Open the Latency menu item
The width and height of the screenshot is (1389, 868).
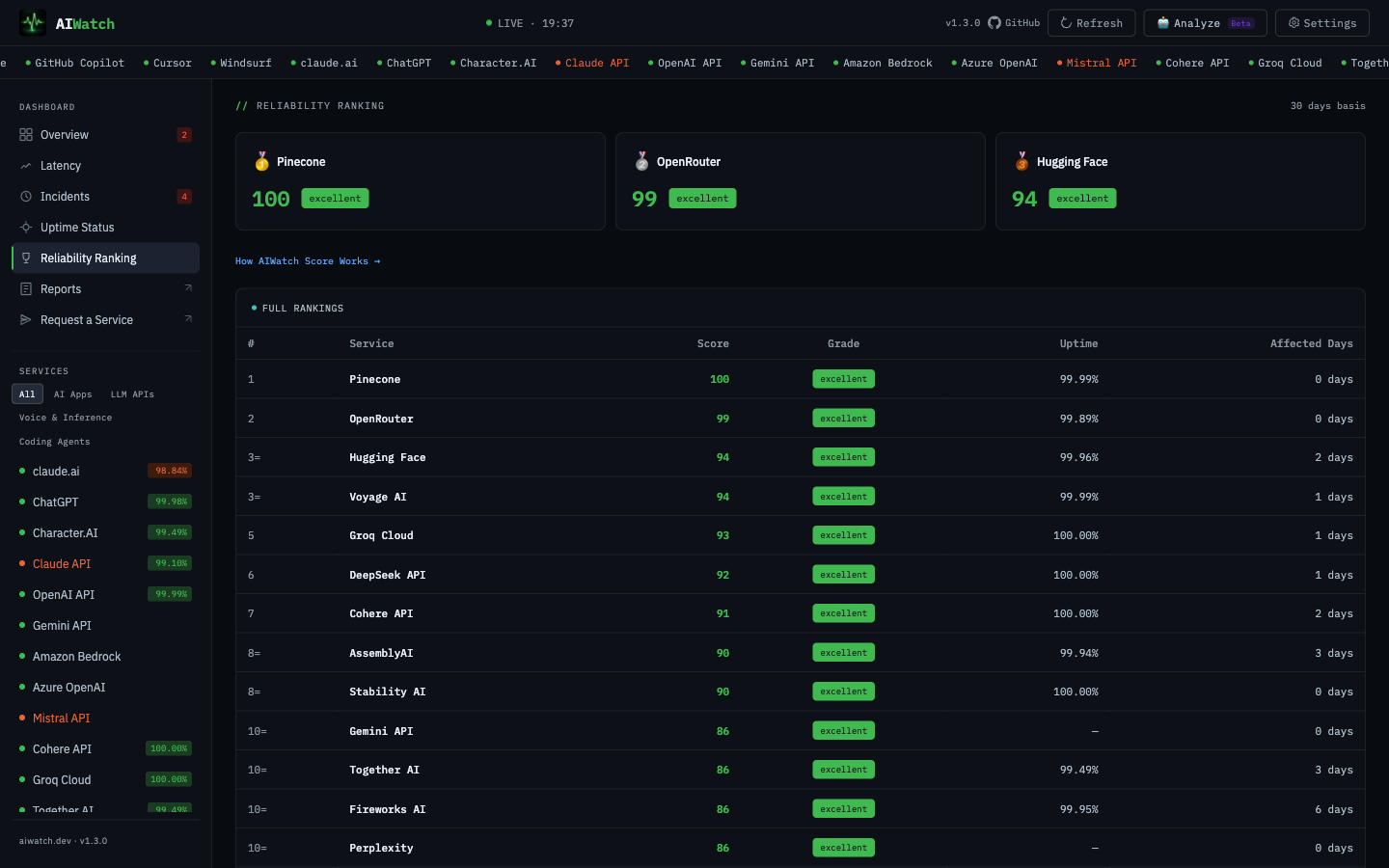coord(105,166)
